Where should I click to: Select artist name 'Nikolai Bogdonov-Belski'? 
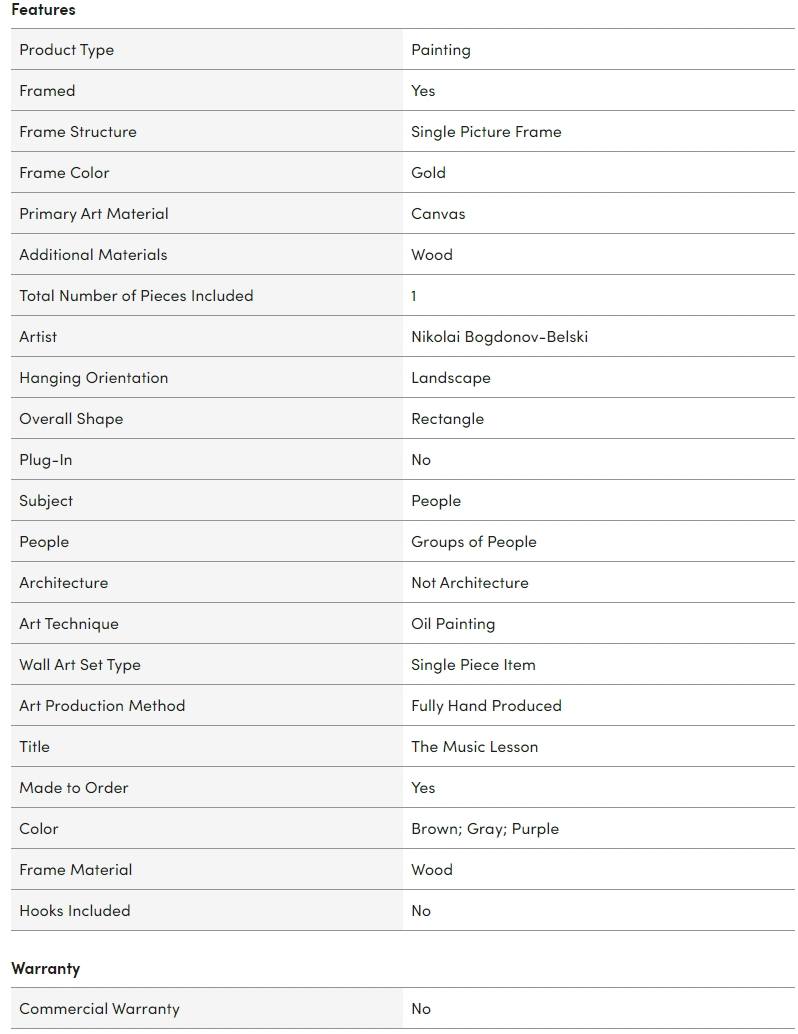[x=499, y=337]
